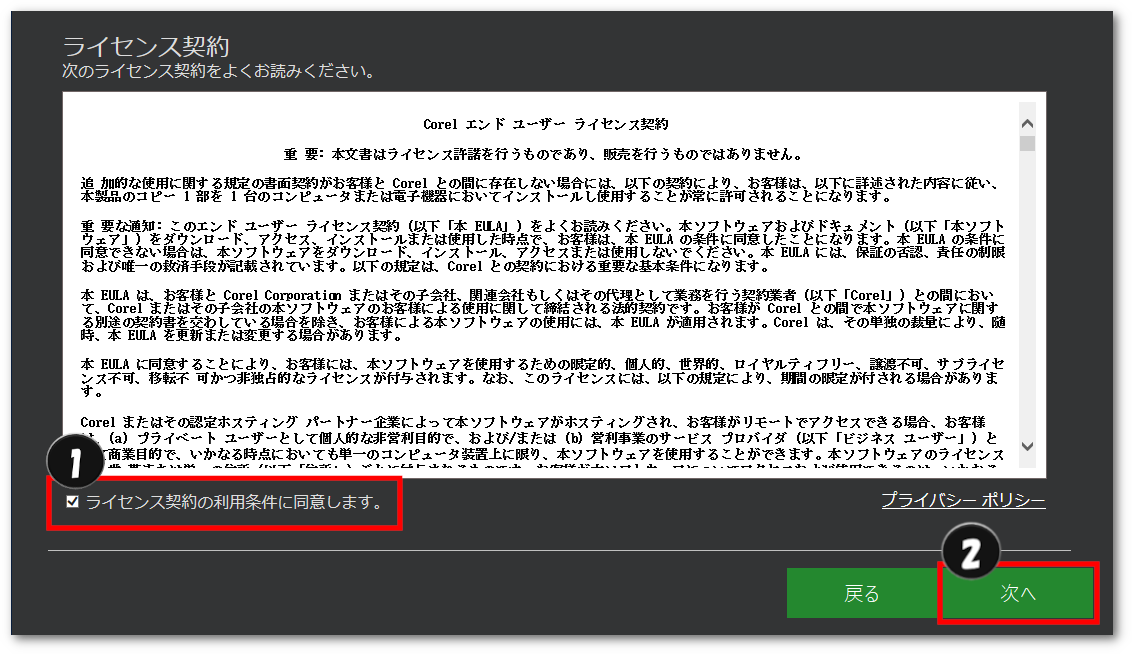Click the line beginning '重 要: 本文書はライセンス許諾'
Screen dimensions: 1132x654
[x=543, y=154]
